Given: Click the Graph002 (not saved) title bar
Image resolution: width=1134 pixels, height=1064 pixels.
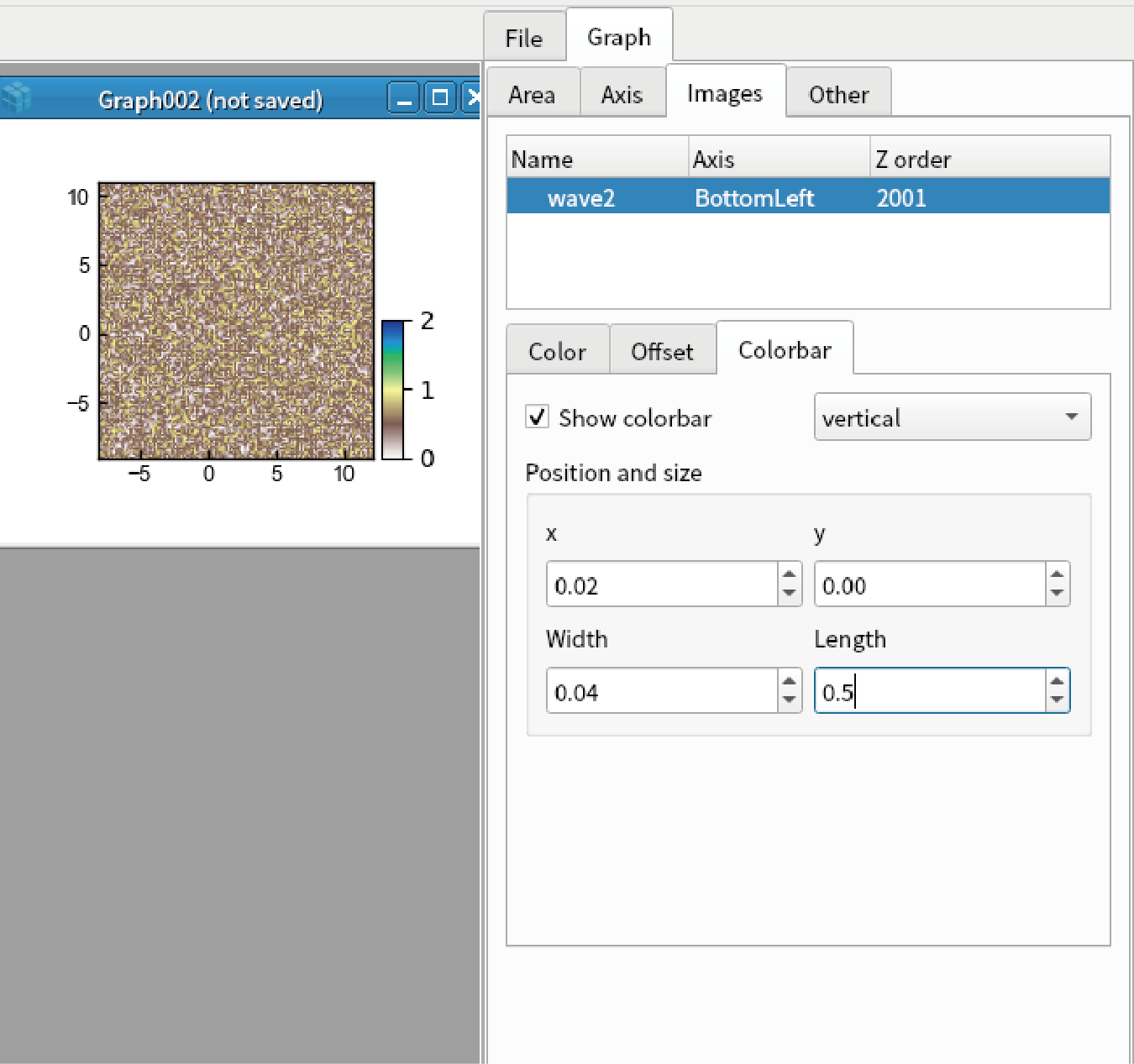Looking at the screenshot, I should point(211,99).
